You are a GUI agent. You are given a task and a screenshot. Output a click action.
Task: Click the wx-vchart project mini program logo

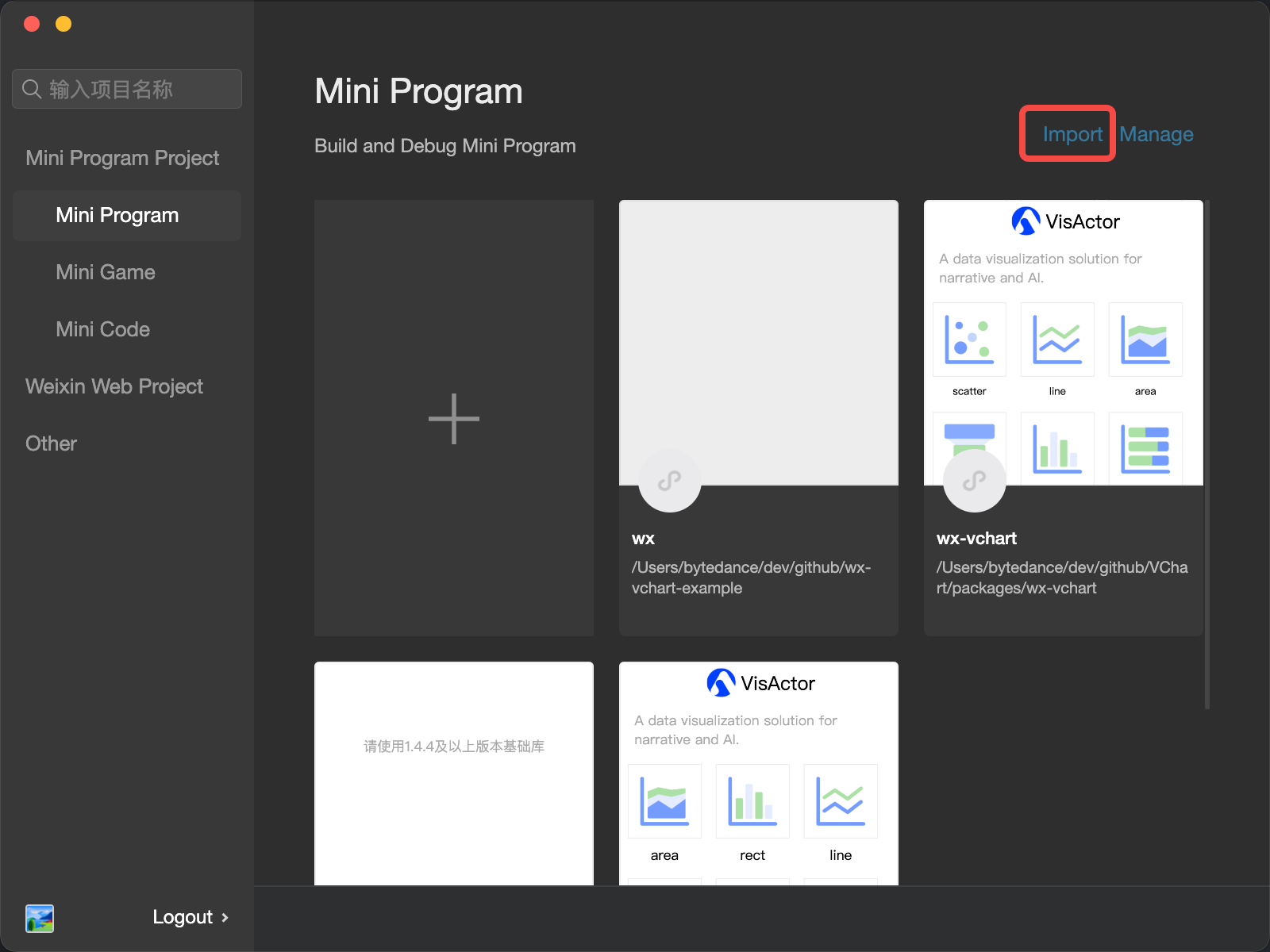975,481
